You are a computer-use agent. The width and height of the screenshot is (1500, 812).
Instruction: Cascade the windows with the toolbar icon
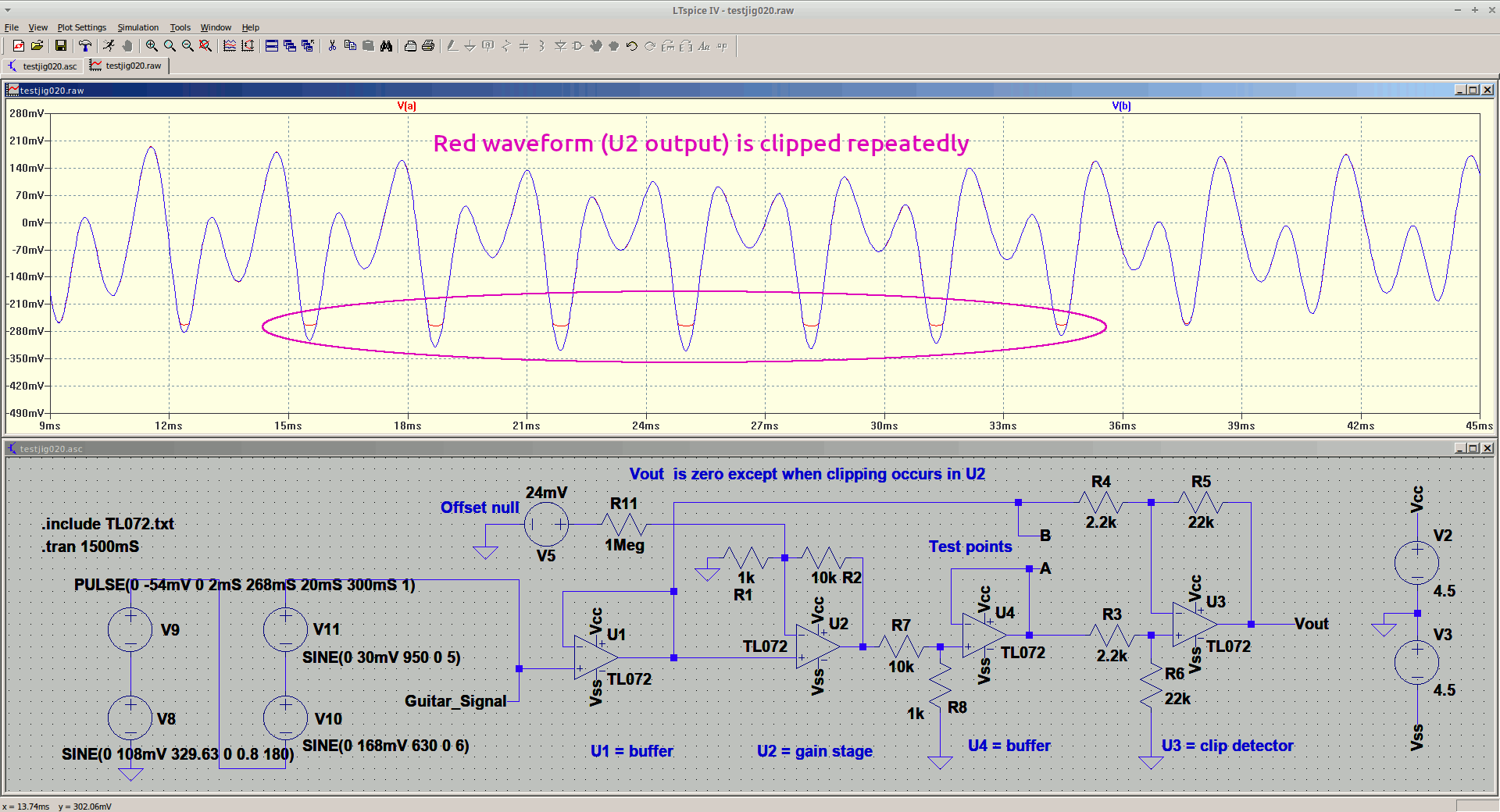(x=290, y=46)
